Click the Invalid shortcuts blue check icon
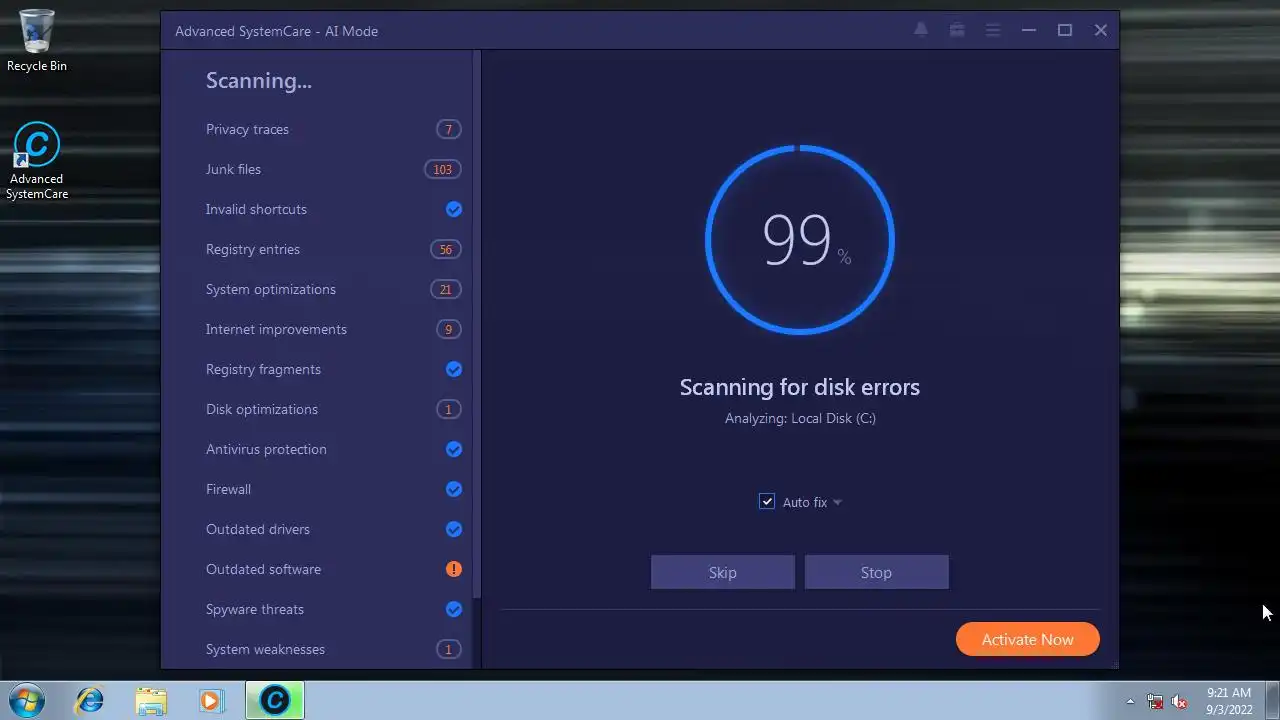The width and height of the screenshot is (1280, 720). 454,209
